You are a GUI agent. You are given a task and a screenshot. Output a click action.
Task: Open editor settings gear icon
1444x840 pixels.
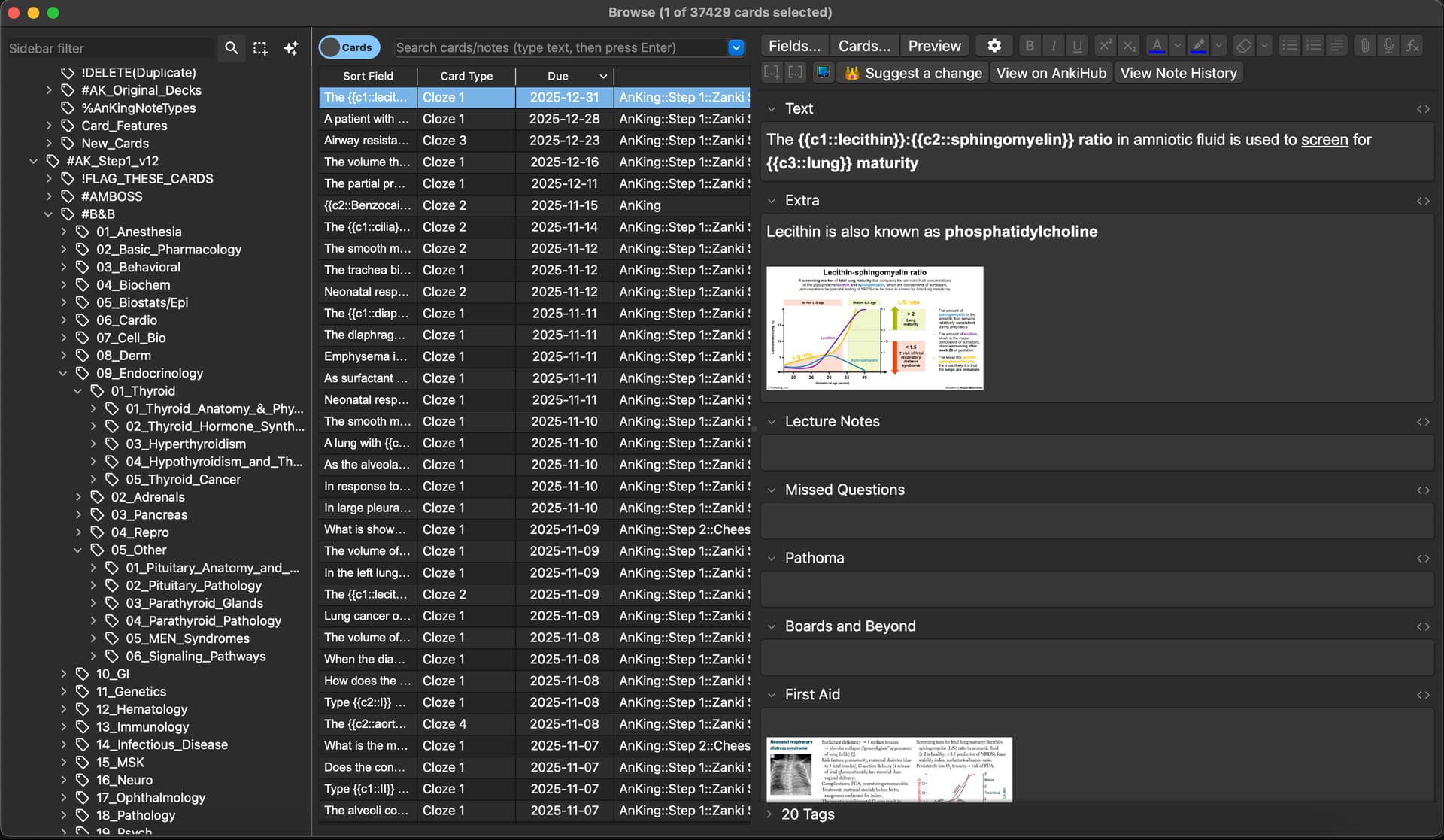[x=994, y=46]
